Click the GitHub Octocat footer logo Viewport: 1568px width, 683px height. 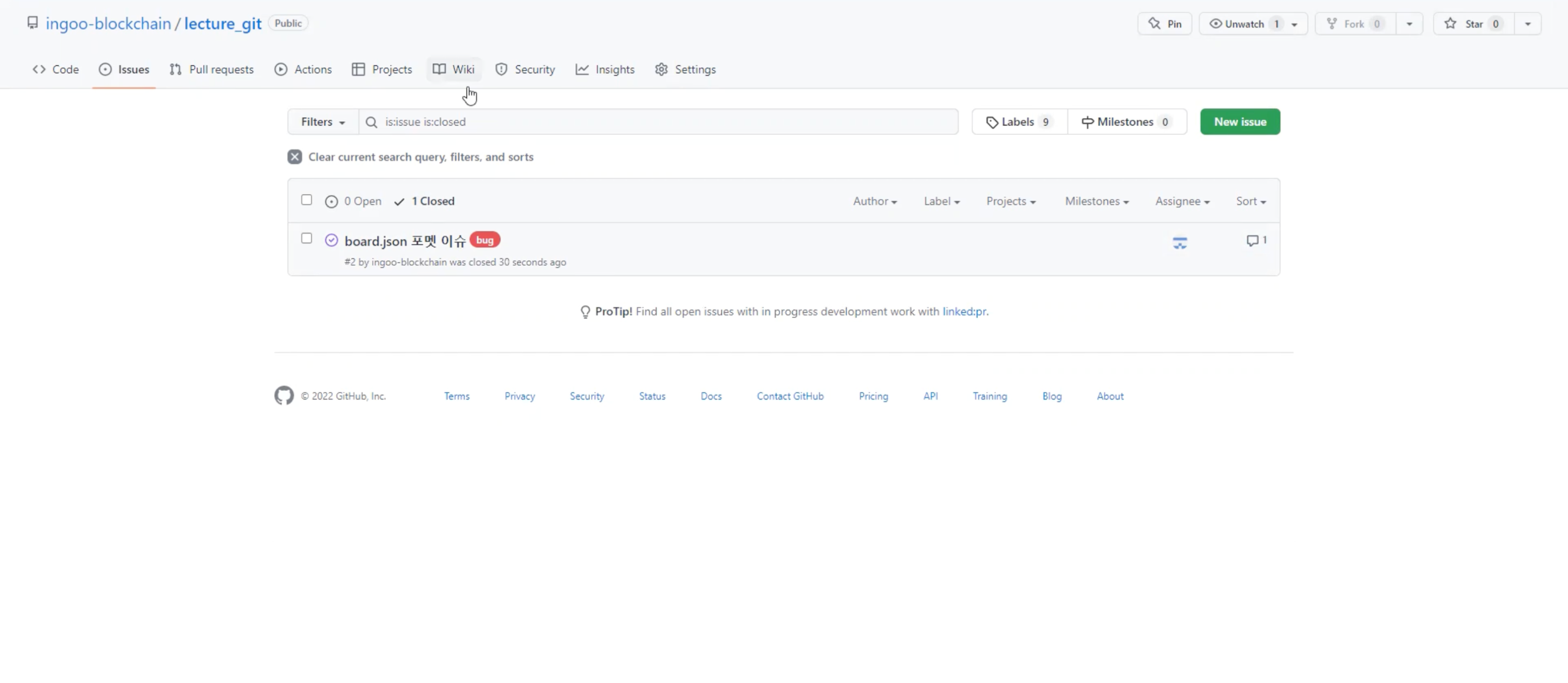pos(284,396)
